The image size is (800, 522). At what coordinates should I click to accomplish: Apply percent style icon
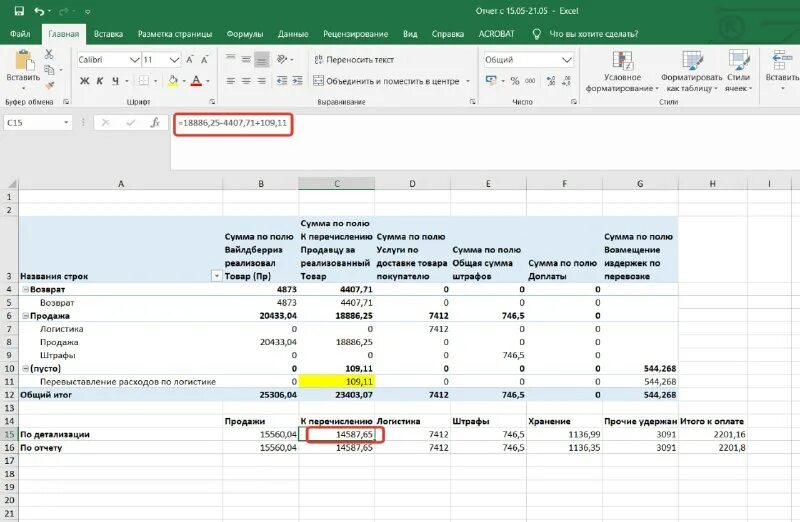(x=515, y=81)
